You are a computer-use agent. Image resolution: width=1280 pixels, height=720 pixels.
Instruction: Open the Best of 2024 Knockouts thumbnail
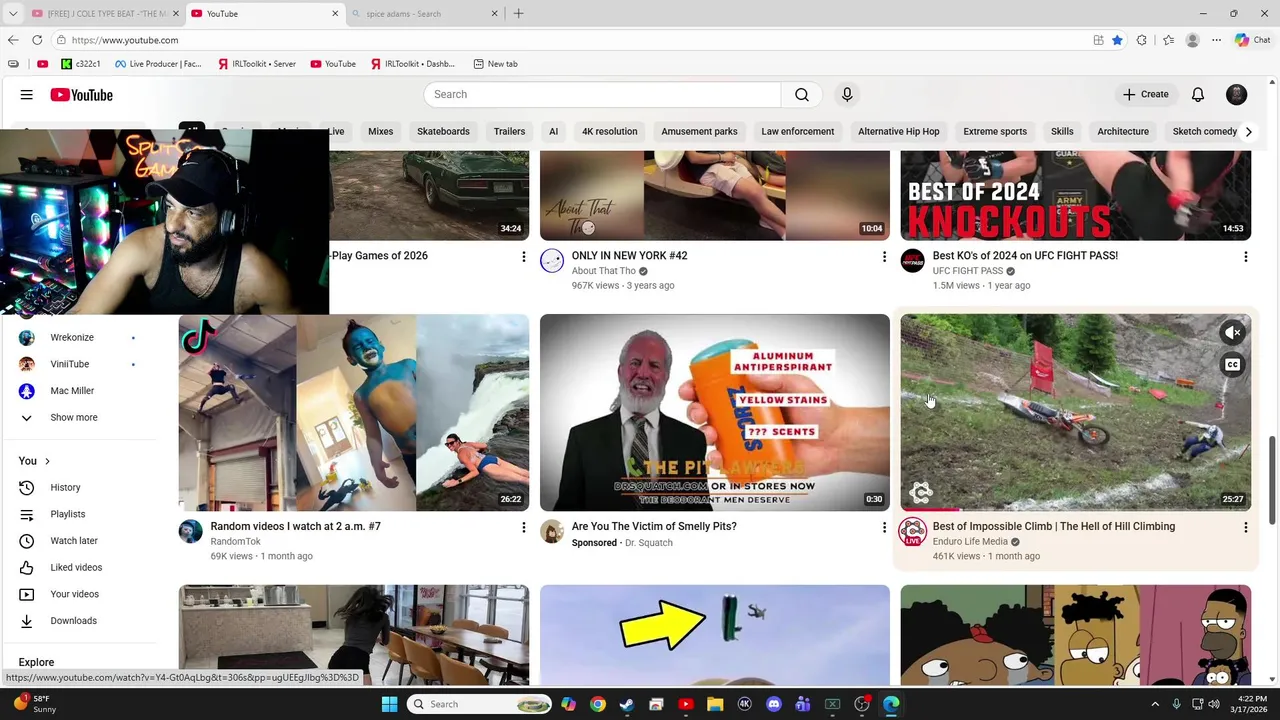click(1076, 196)
